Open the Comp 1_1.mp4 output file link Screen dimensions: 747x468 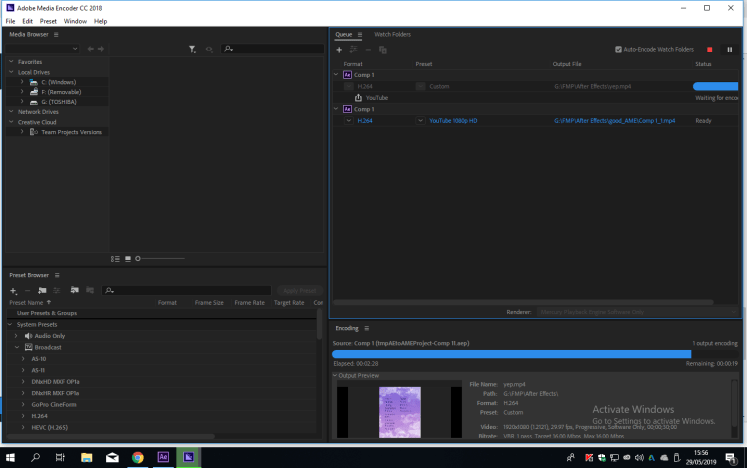pyautogui.click(x=615, y=121)
